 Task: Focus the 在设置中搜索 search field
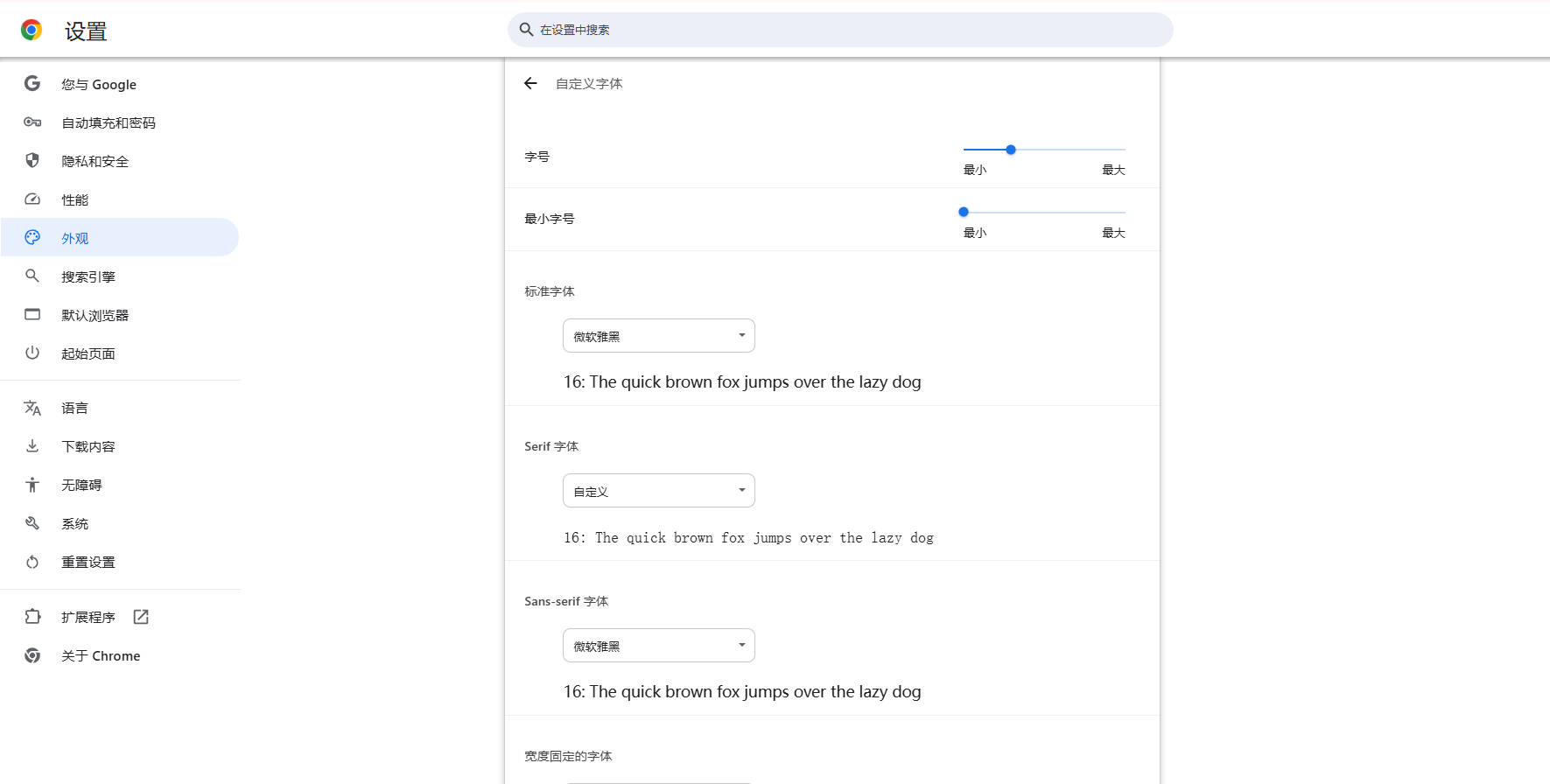[x=840, y=30]
